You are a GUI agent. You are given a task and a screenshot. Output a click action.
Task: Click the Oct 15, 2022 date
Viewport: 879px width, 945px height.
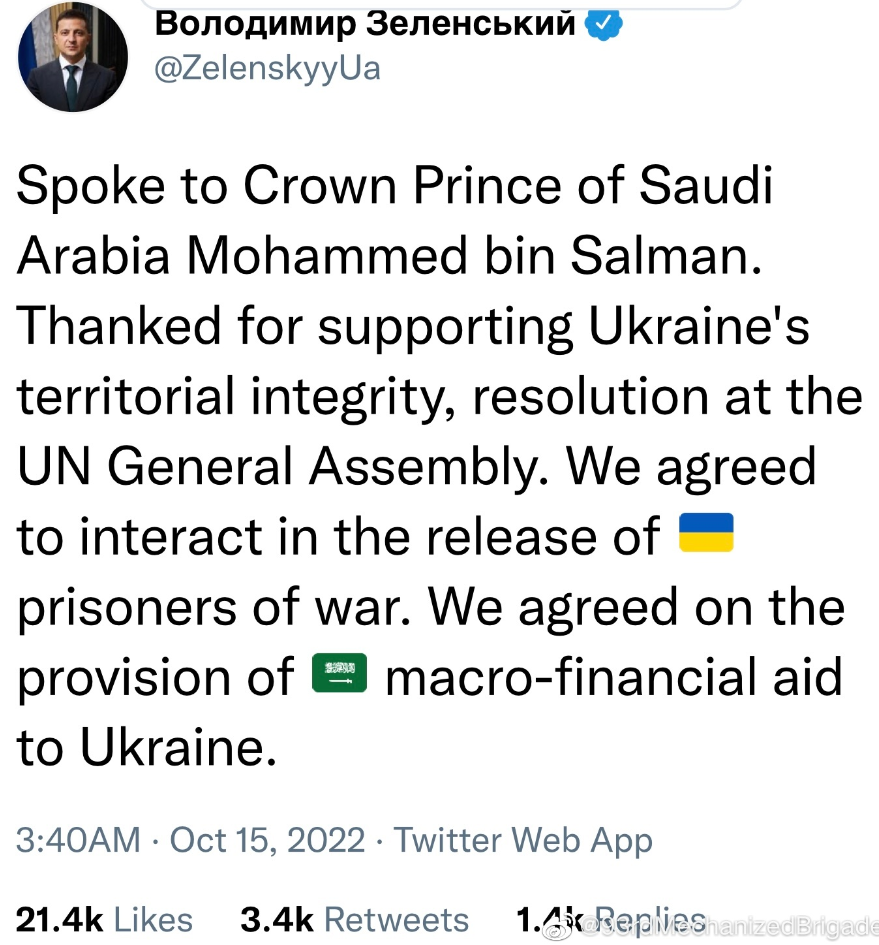[268, 839]
